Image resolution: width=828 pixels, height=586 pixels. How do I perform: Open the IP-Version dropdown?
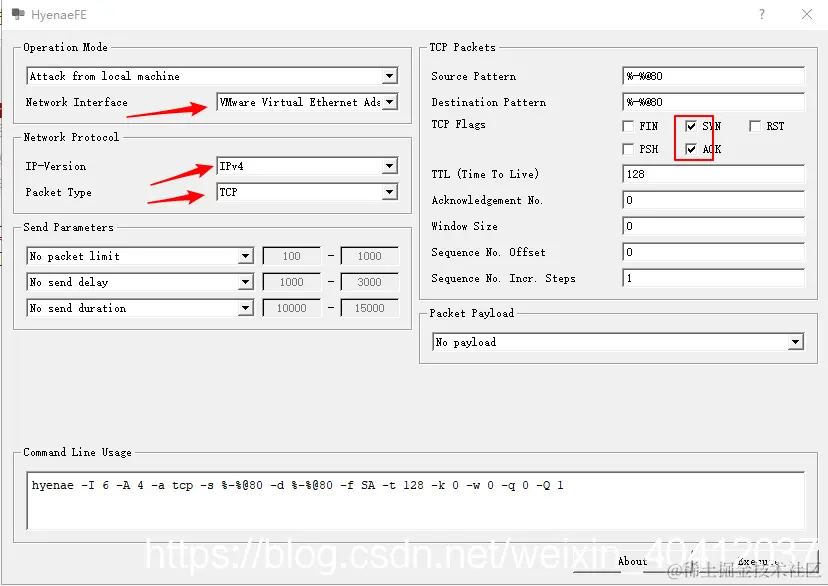307,166
